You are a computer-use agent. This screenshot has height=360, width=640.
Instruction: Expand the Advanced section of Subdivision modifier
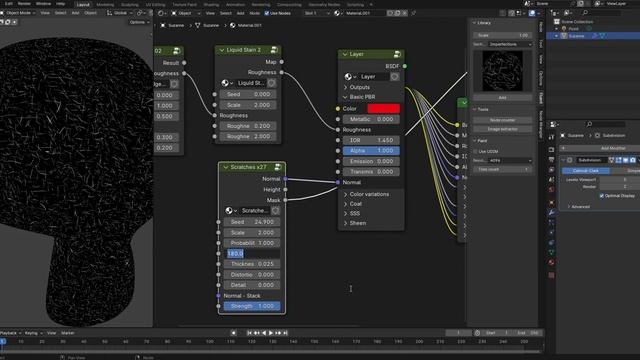(578, 207)
